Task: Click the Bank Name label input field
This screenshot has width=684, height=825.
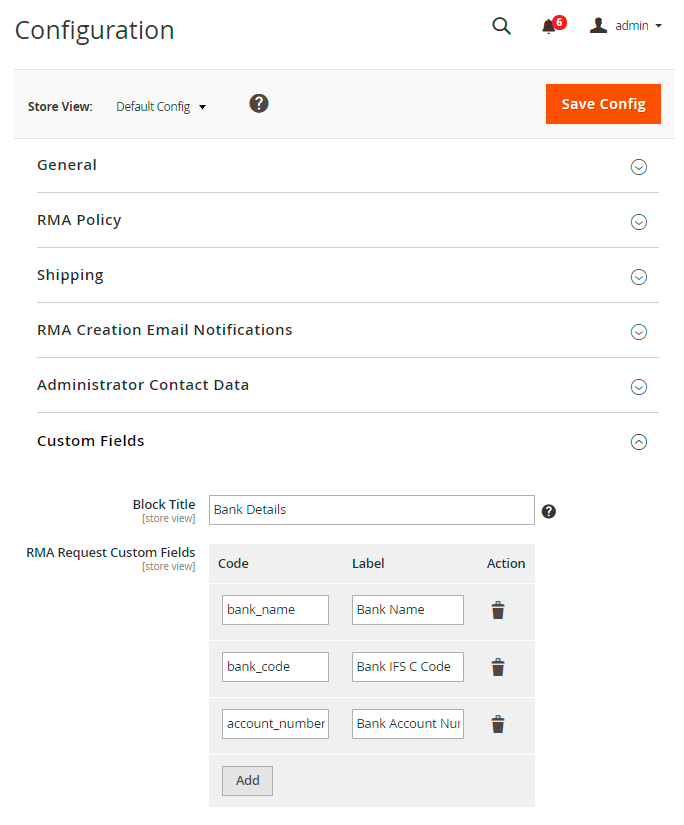Action: click(407, 610)
